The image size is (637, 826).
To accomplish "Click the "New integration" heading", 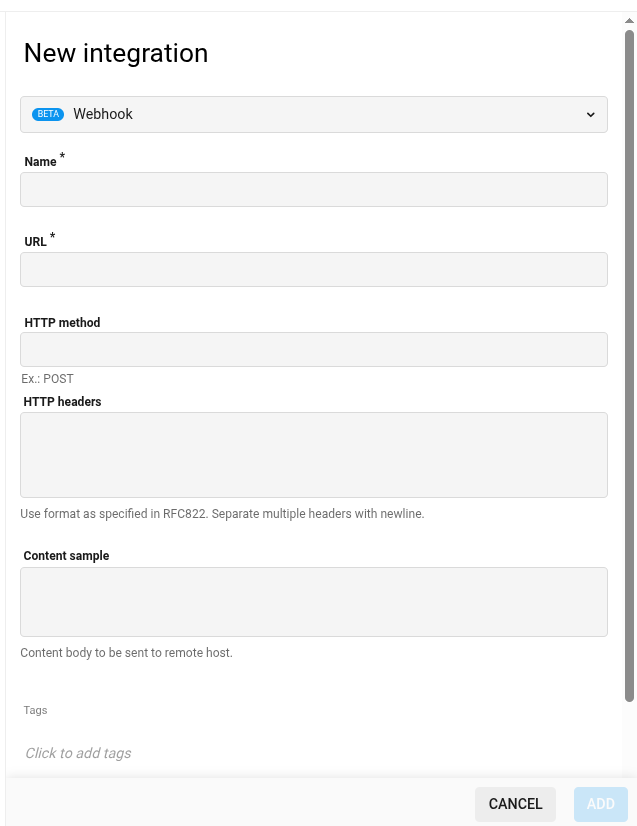I will coord(115,53).
